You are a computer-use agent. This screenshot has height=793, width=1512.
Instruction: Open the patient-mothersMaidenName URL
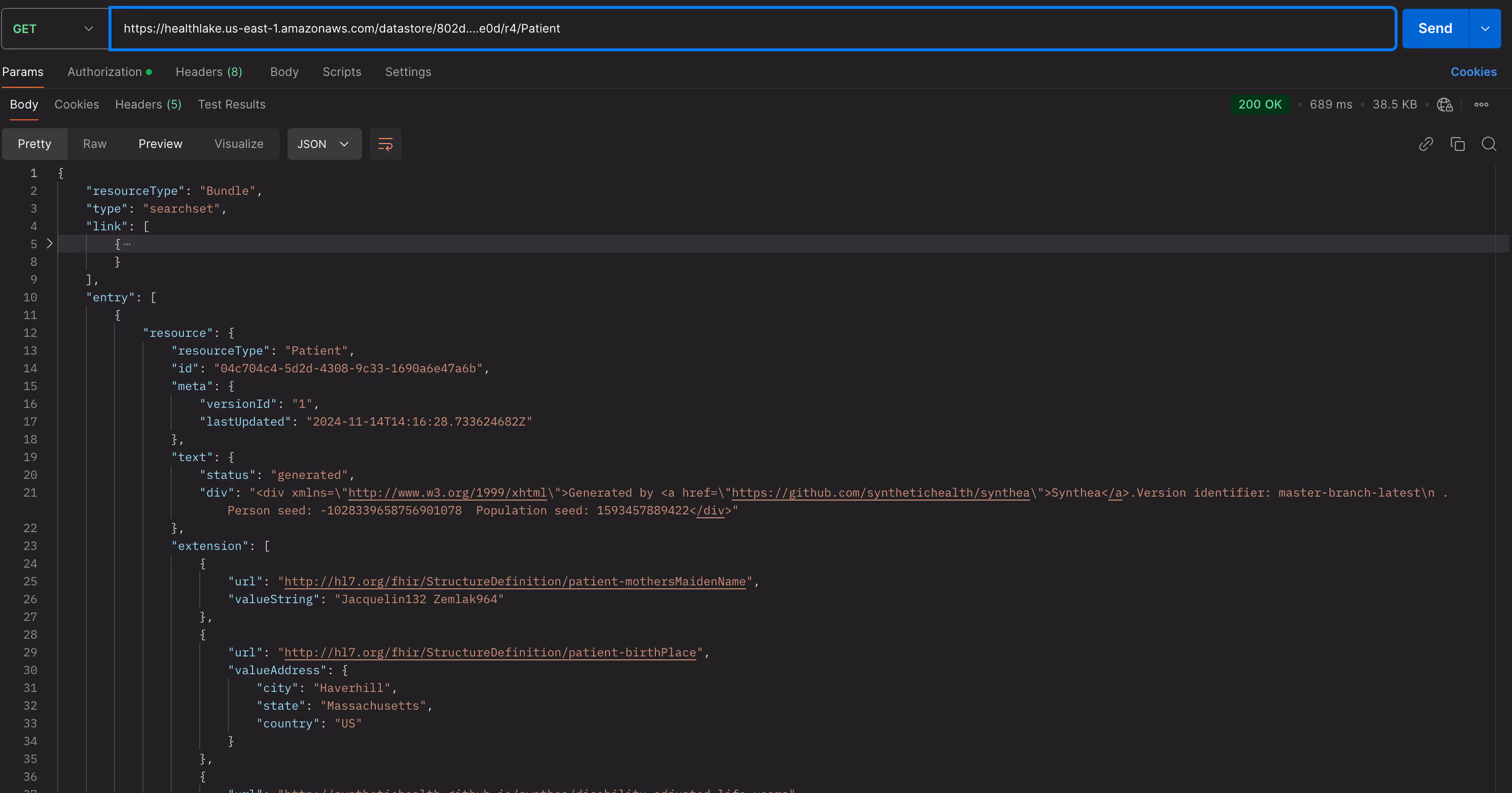tap(515, 581)
